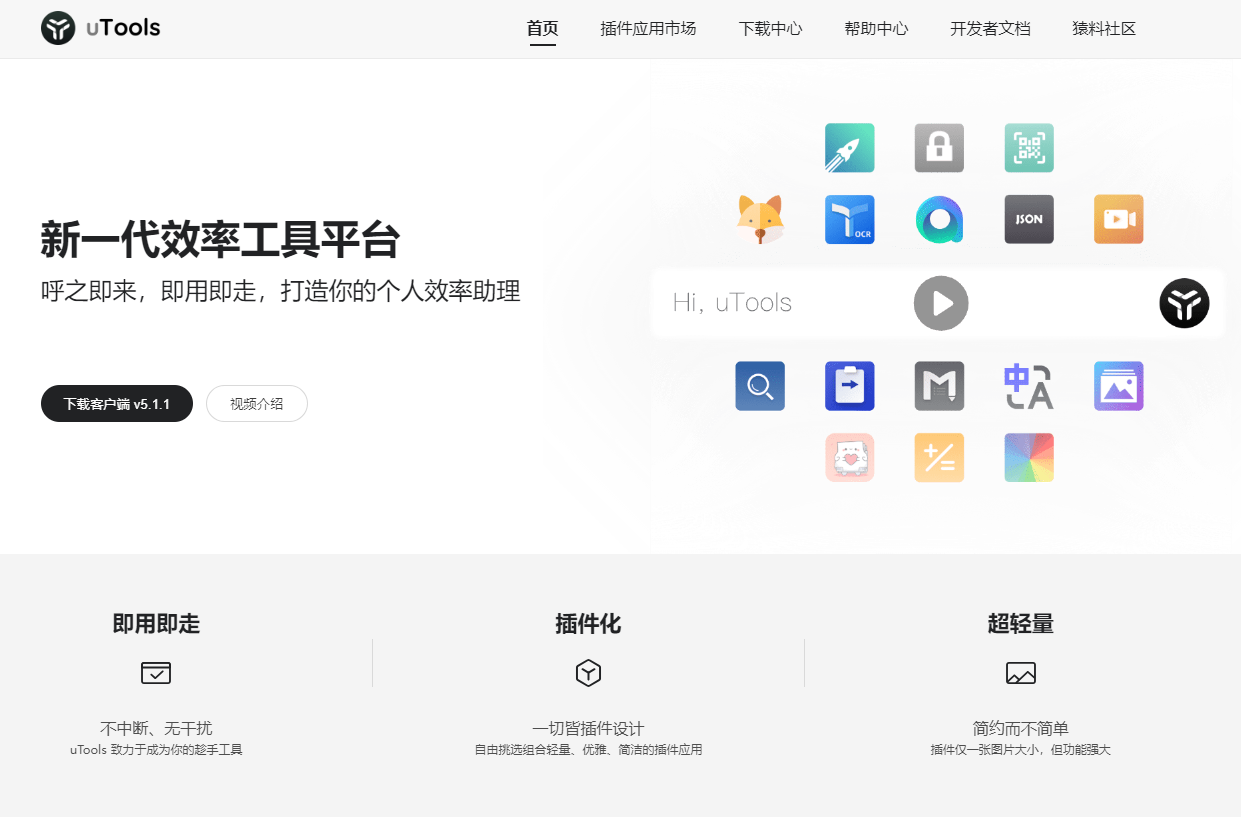Click the 视频介绍 button
This screenshot has height=820, width=1241.
tap(257, 404)
